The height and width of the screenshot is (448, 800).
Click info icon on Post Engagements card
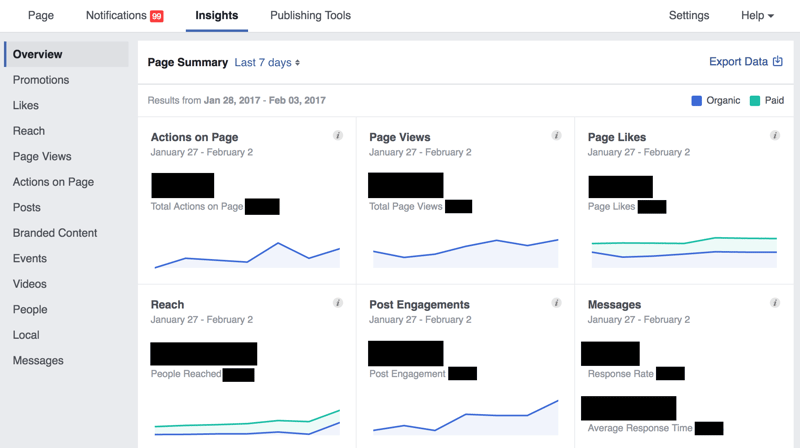557,303
